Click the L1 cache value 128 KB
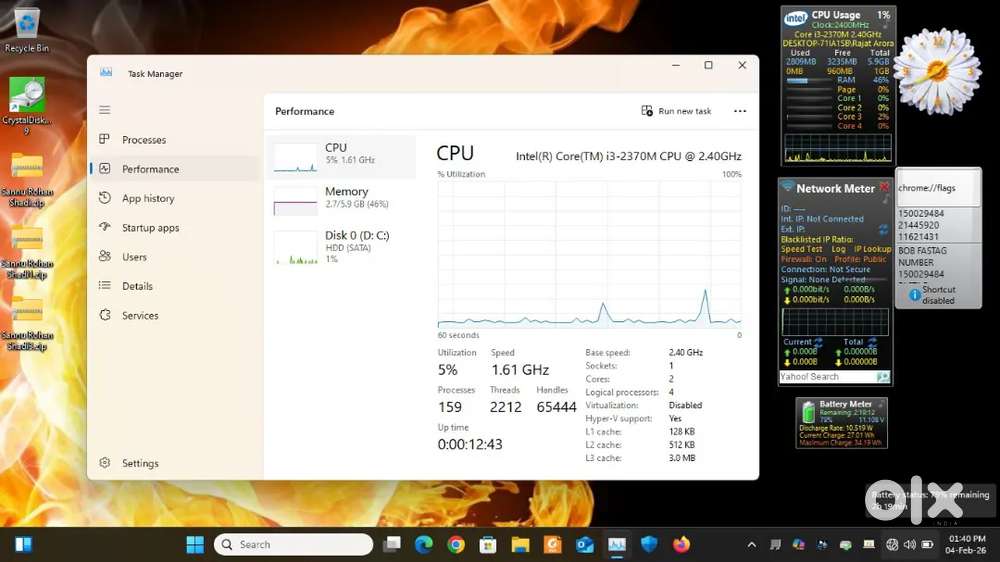The height and width of the screenshot is (562, 1000). click(x=682, y=432)
